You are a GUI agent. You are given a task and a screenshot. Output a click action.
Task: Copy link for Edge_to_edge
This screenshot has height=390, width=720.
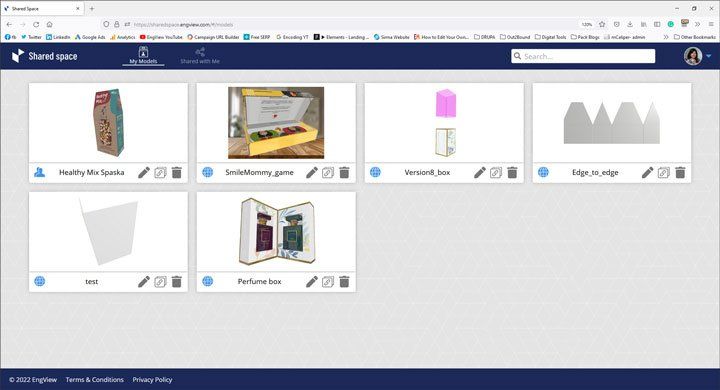[664, 173]
